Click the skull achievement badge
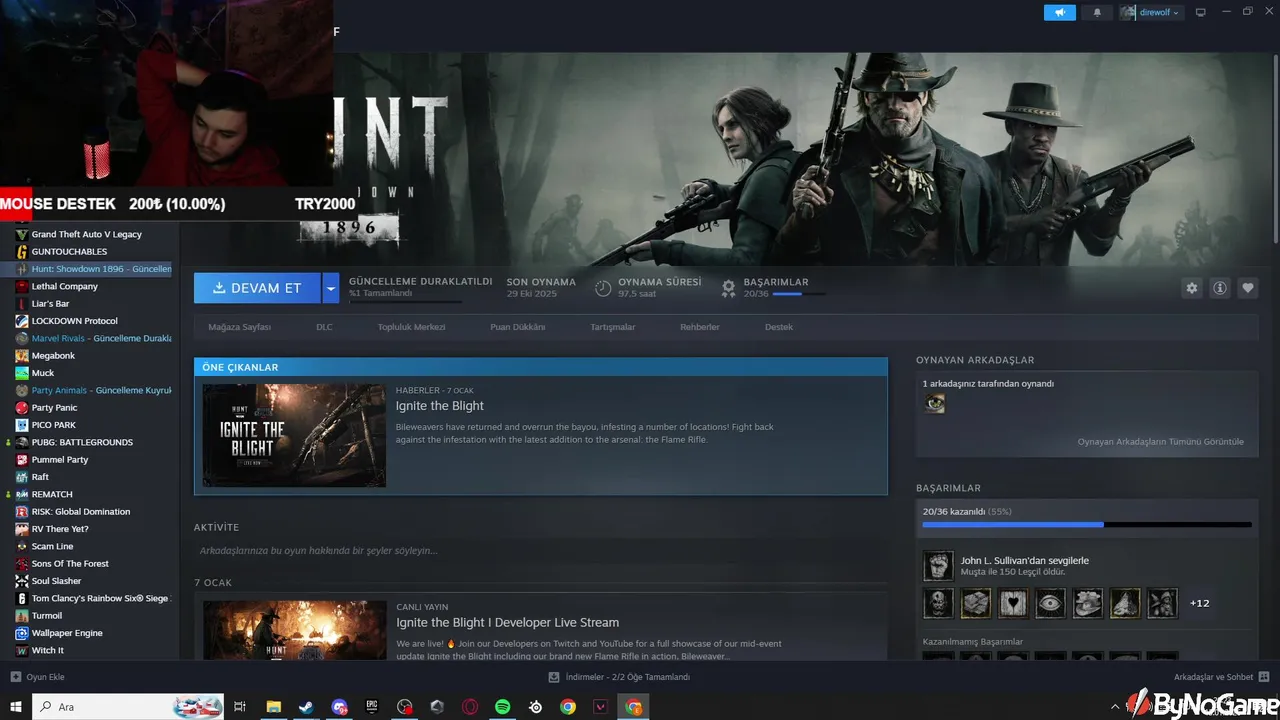 (x=938, y=603)
